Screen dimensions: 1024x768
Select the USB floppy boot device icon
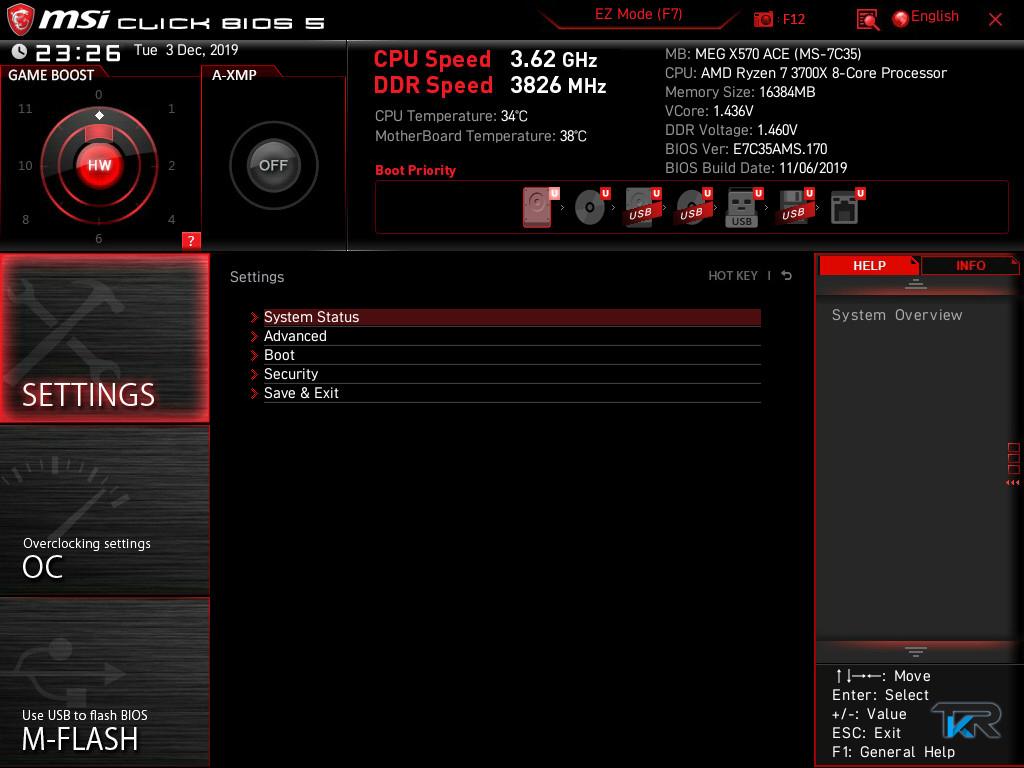[793, 207]
